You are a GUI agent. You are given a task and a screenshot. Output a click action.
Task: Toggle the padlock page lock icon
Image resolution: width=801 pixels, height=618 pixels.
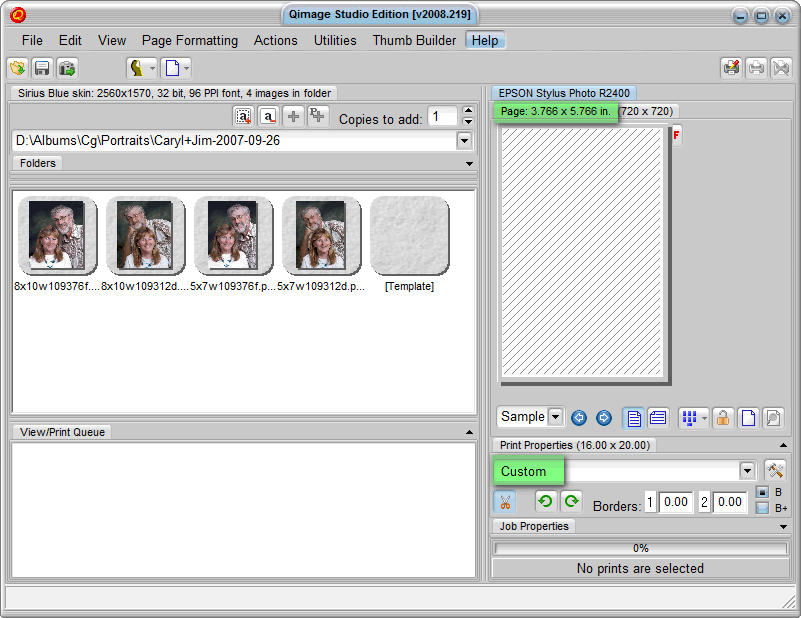tap(723, 418)
